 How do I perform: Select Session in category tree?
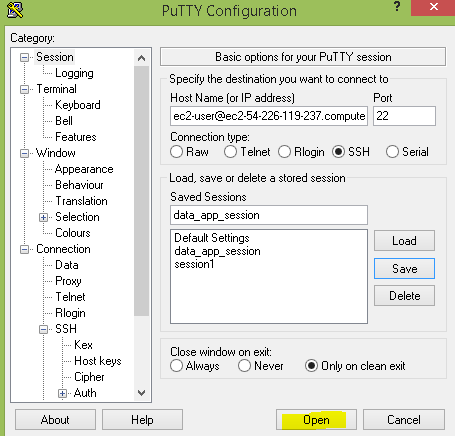click(x=55, y=57)
